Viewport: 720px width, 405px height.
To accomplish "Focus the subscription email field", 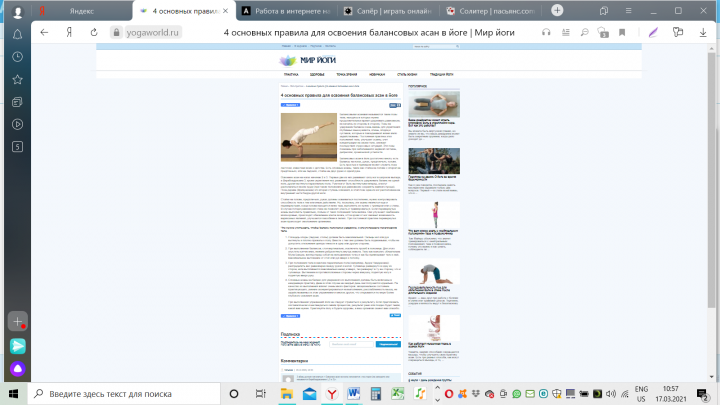I will coord(351,344).
